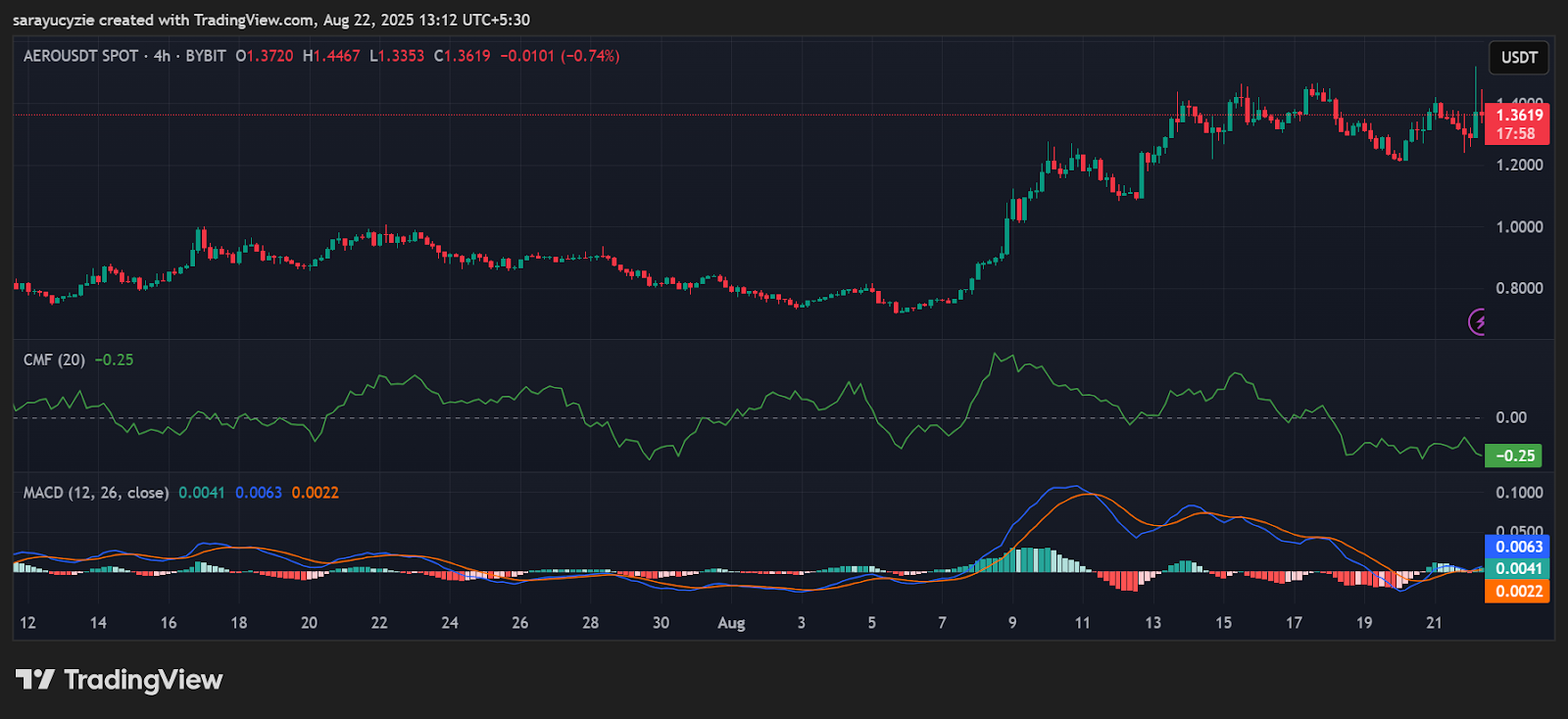
Task: Click the orange 0.0022 signal value tag
Action: point(1517,591)
